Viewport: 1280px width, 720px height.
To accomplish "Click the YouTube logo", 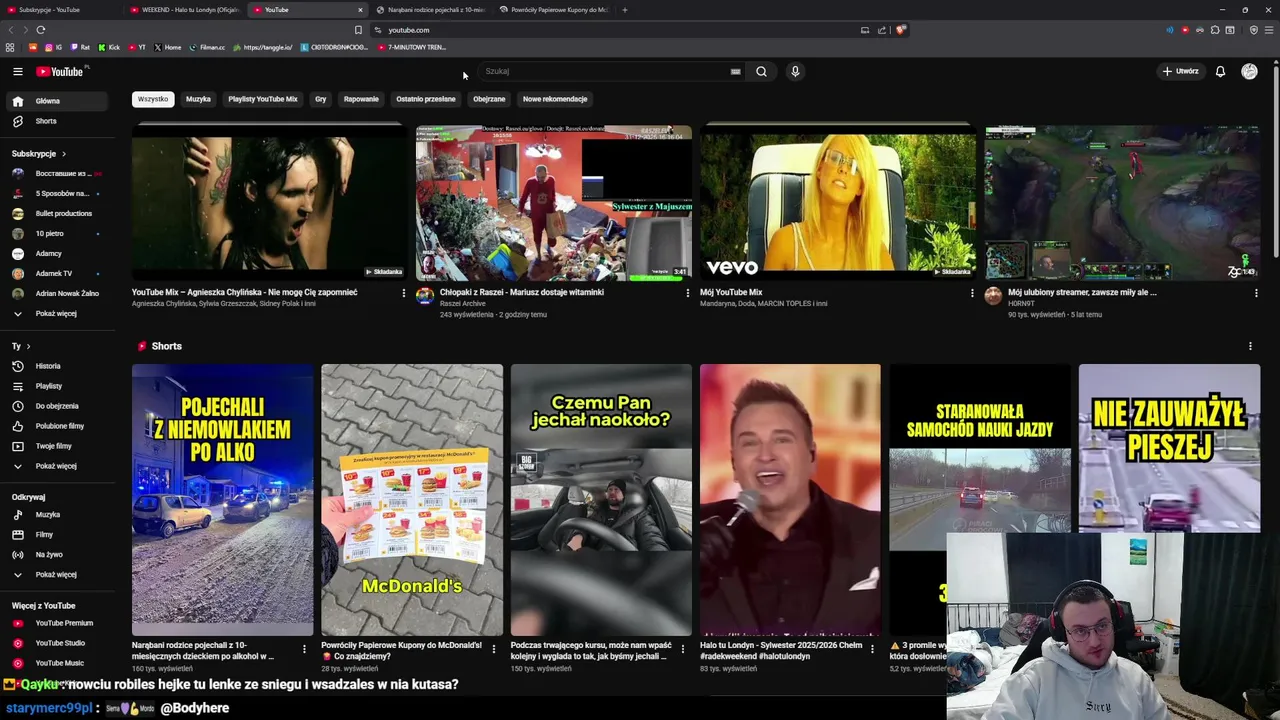I will (61, 71).
